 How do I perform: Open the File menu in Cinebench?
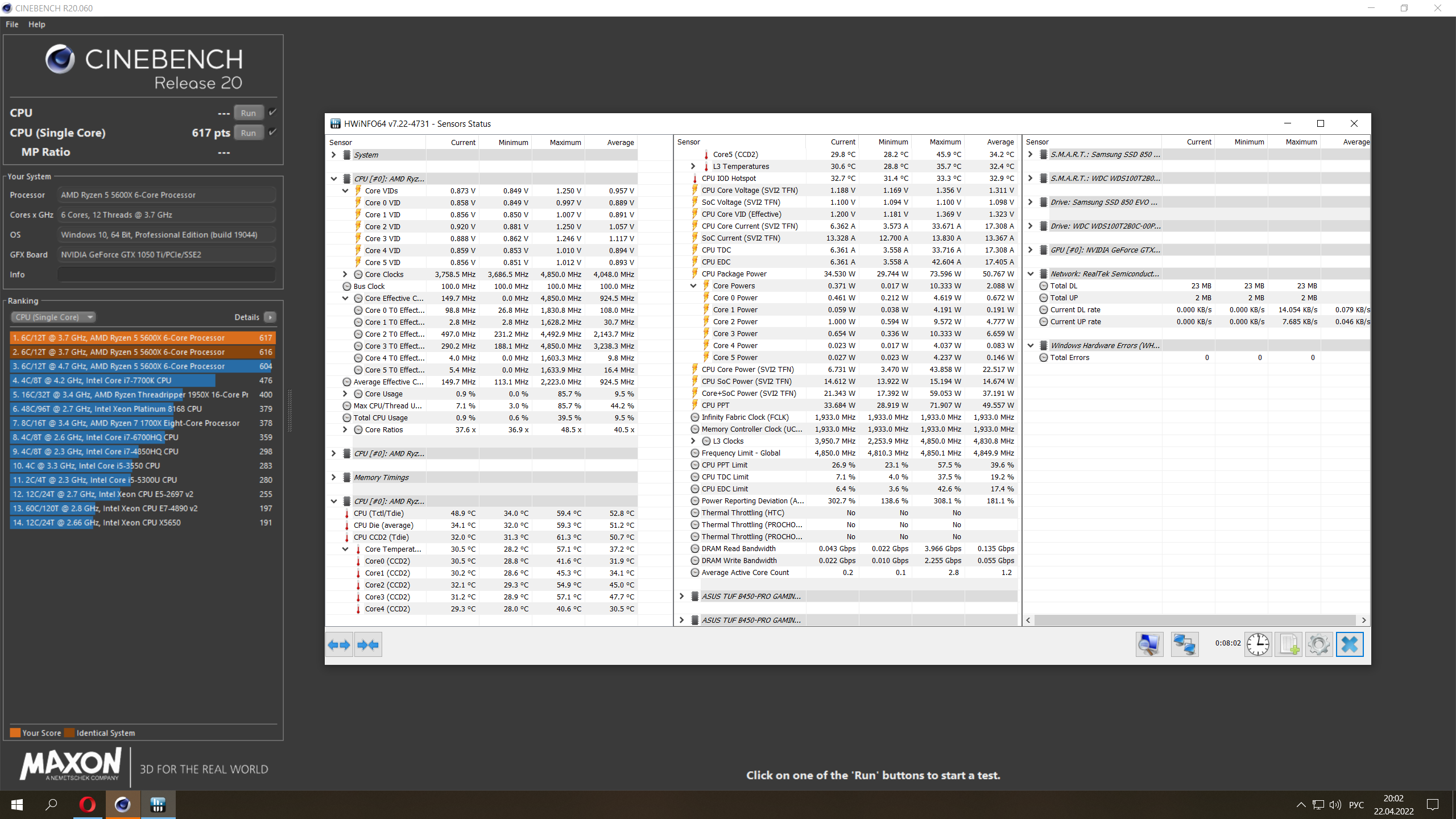(12, 24)
